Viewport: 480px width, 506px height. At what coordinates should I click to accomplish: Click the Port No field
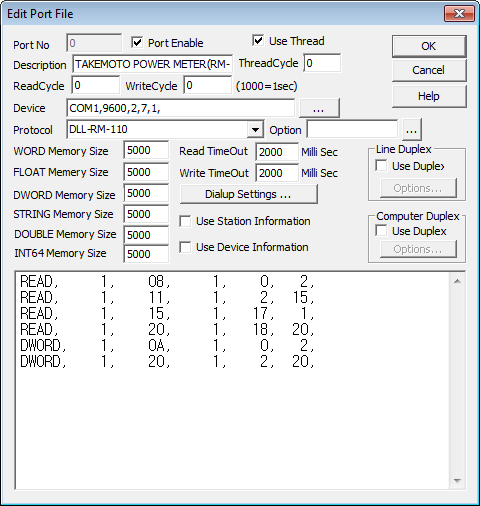(x=94, y=43)
